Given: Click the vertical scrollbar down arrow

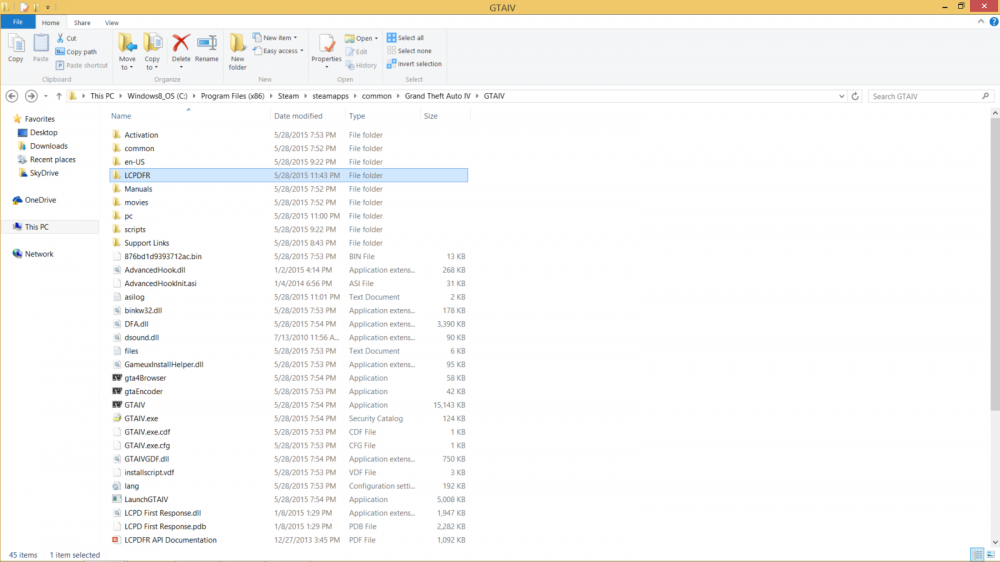Looking at the screenshot, I should 995,543.
